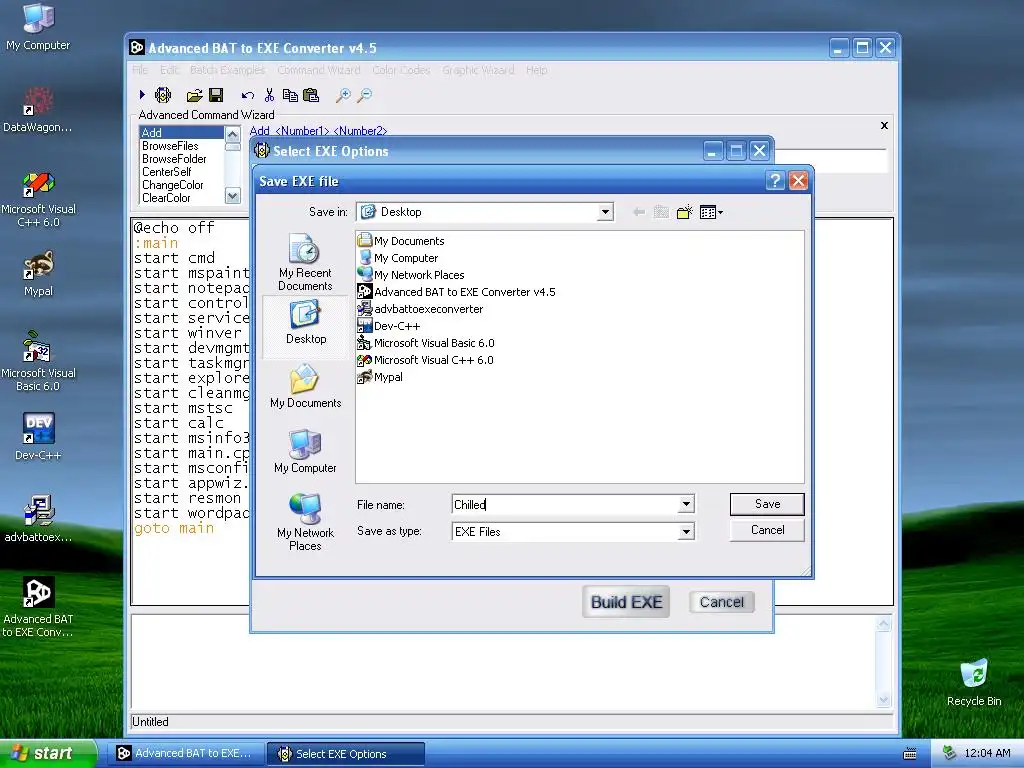Open the Color Codes menu
Viewport: 1024px width, 768px height.
(401, 70)
